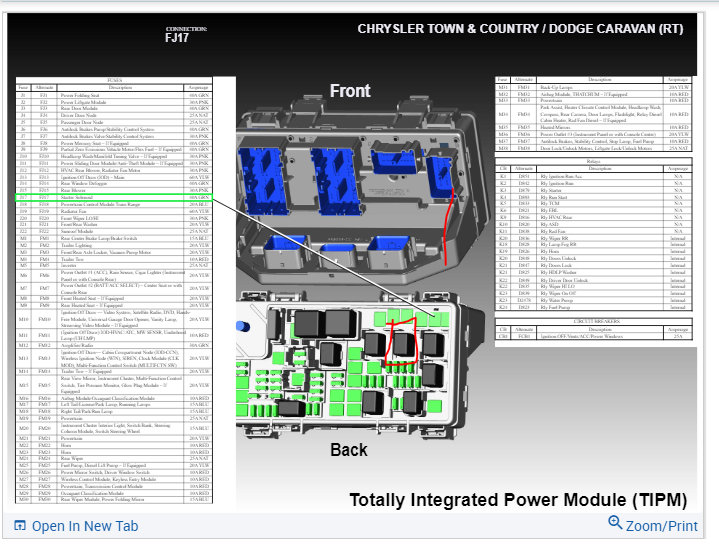Click the Rly Fuel Pump relay row
Viewport: 719px width, 552px height.
pyautogui.click(x=593, y=307)
